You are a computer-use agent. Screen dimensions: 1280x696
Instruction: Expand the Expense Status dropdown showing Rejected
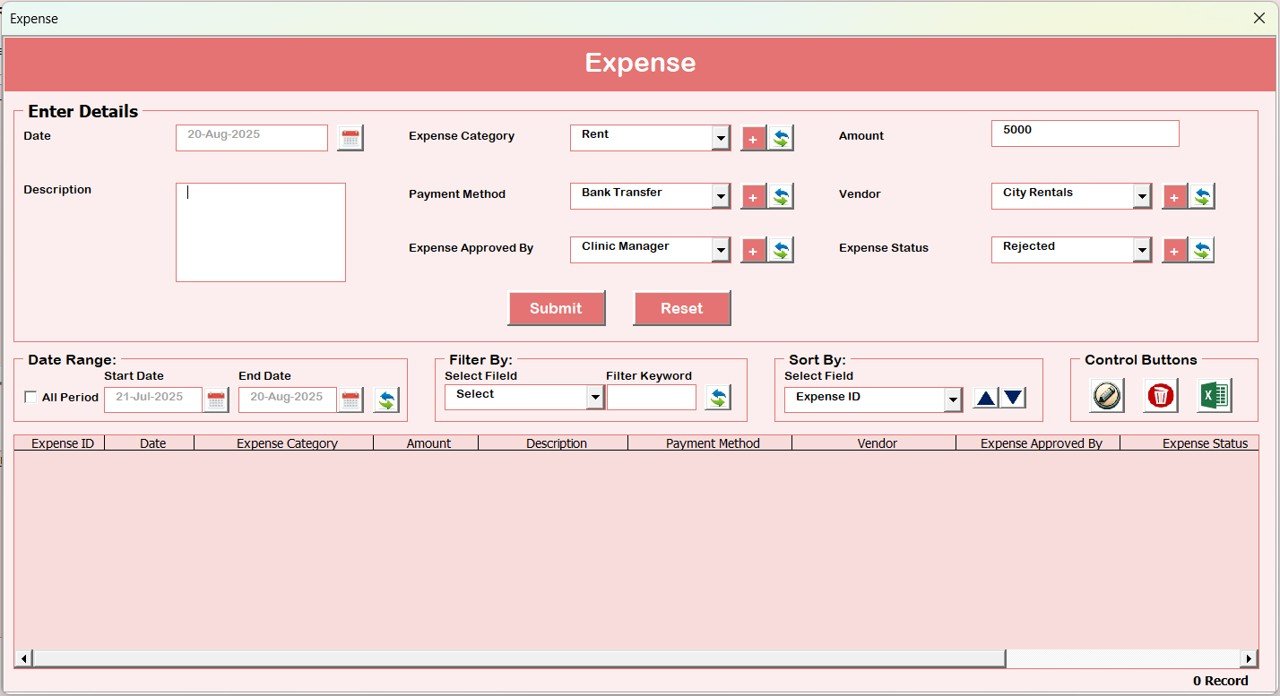click(1142, 250)
